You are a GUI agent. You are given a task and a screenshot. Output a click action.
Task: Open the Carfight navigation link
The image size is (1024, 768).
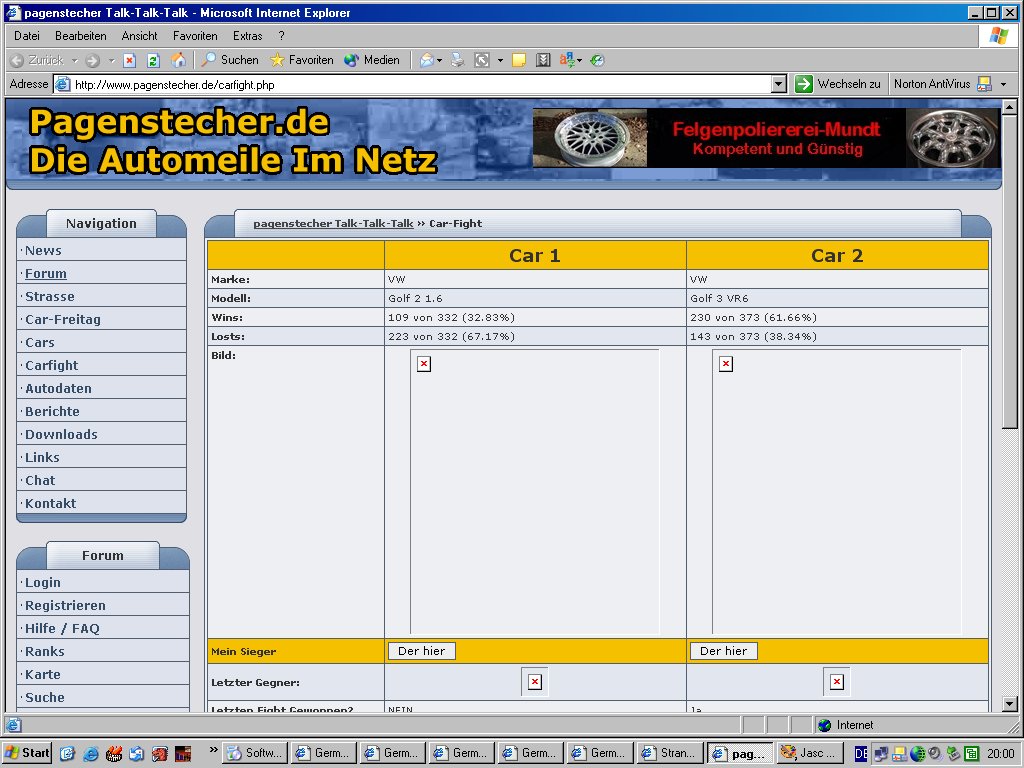[x=52, y=365]
